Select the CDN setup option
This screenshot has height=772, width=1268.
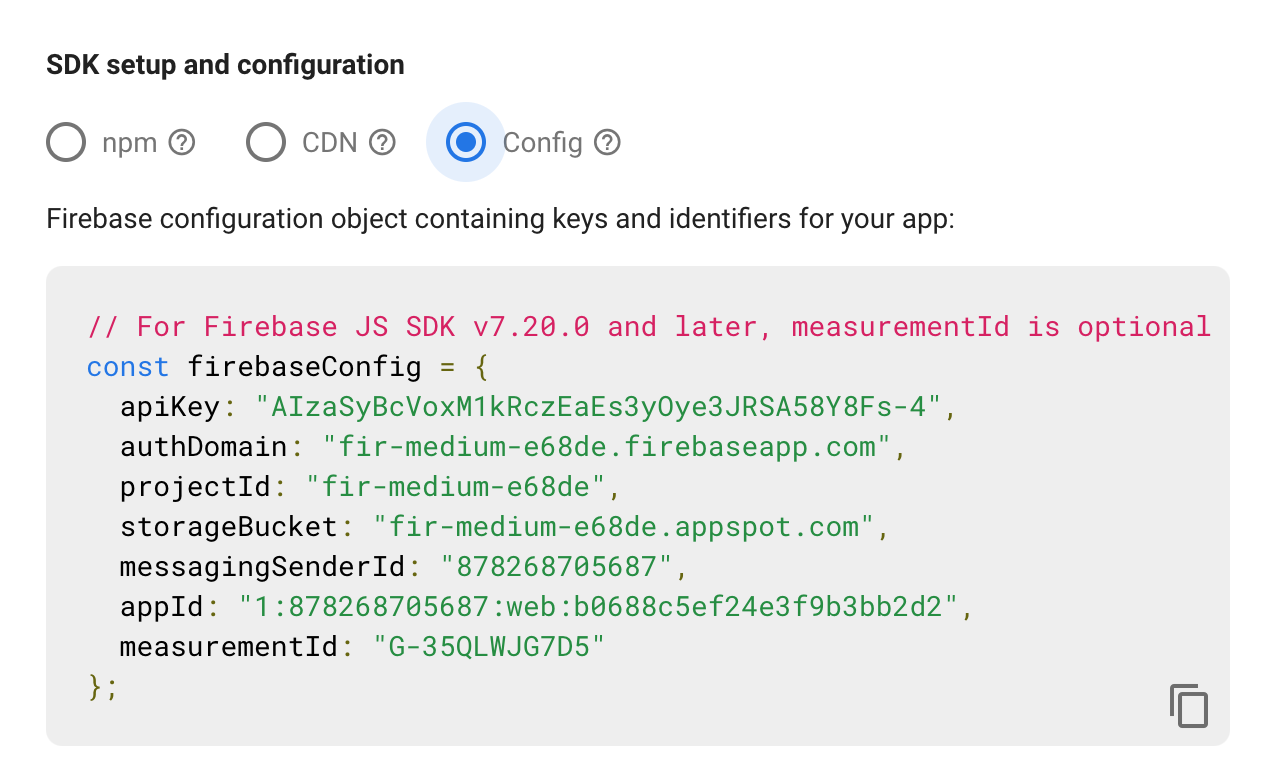266,142
